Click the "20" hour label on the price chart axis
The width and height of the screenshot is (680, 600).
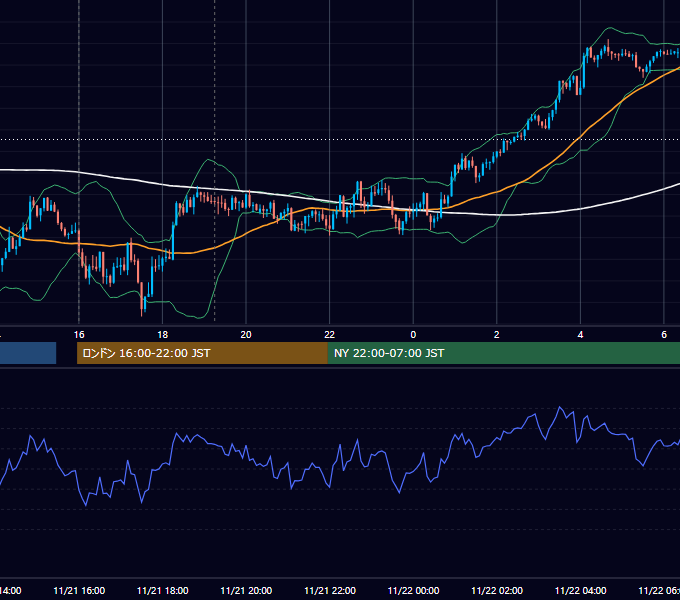click(x=246, y=335)
